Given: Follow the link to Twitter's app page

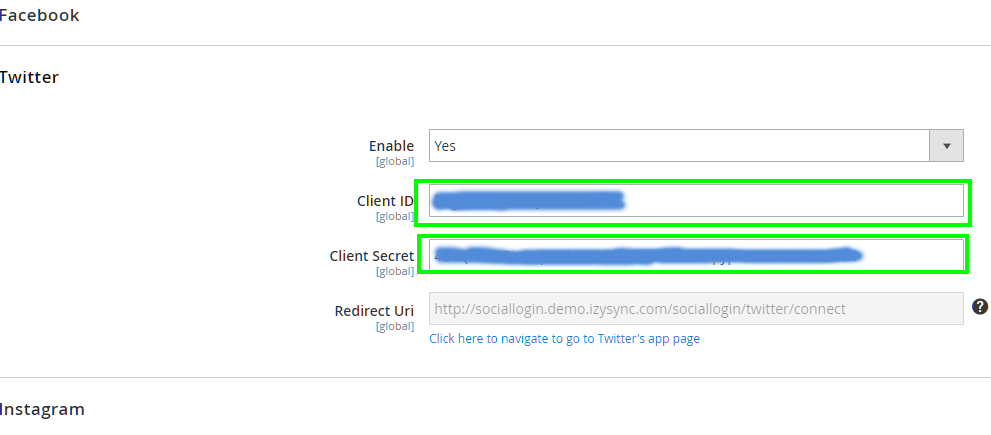Looking at the screenshot, I should (564, 338).
